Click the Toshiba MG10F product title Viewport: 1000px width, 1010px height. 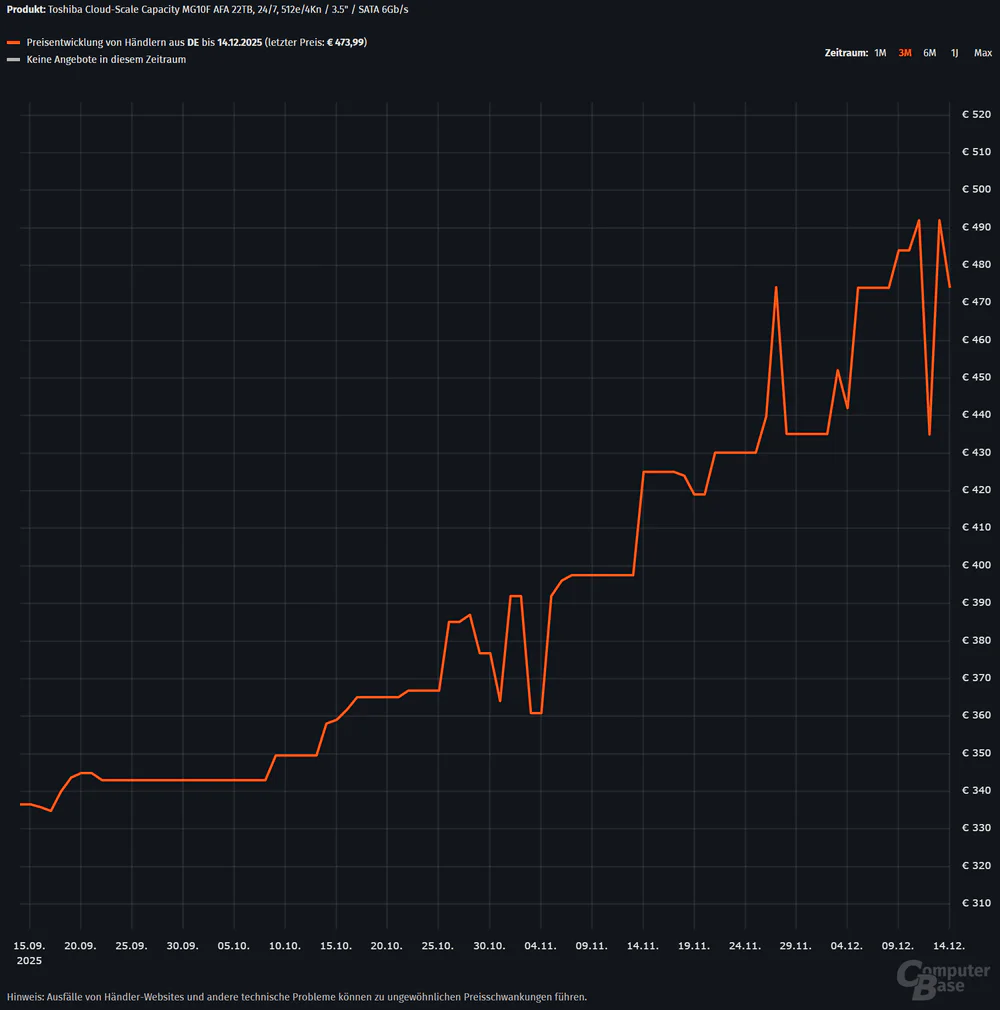pyautogui.click(x=210, y=9)
